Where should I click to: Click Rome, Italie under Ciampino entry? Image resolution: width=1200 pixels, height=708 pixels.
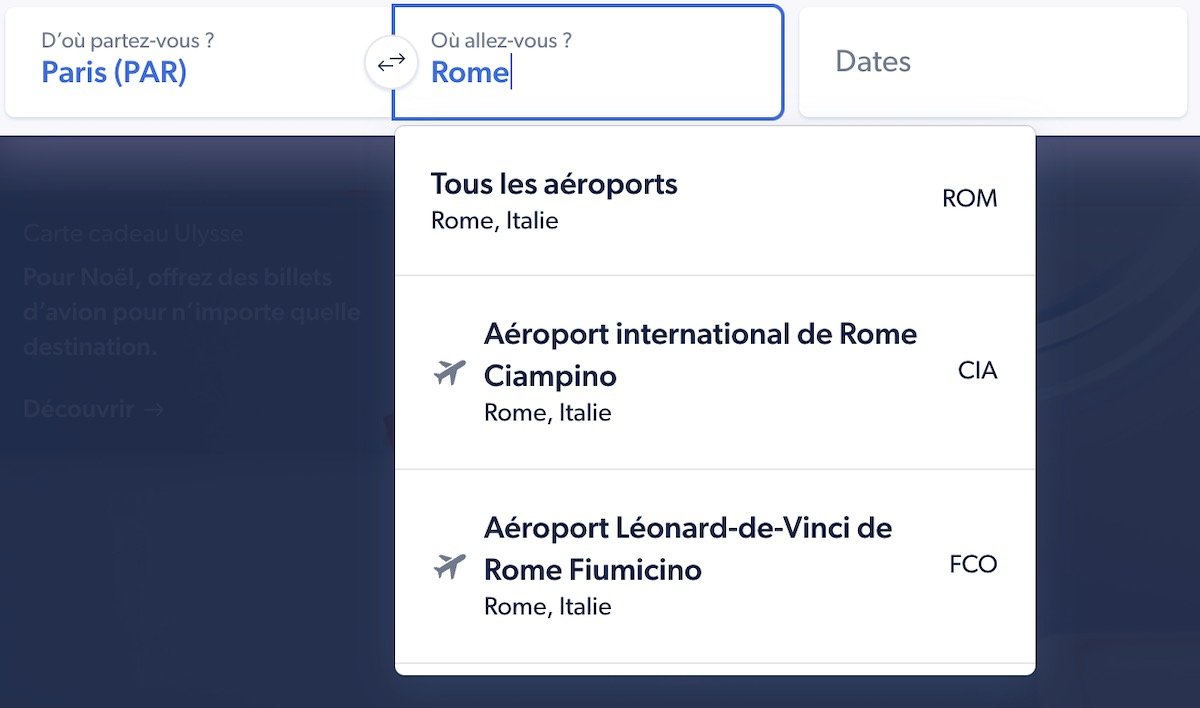pyautogui.click(x=547, y=412)
